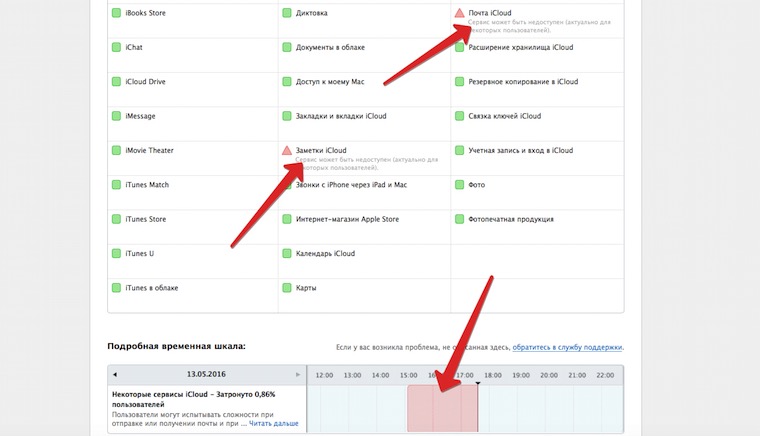Open the обратитесь в службу поддержки link

[x=567, y=347]
